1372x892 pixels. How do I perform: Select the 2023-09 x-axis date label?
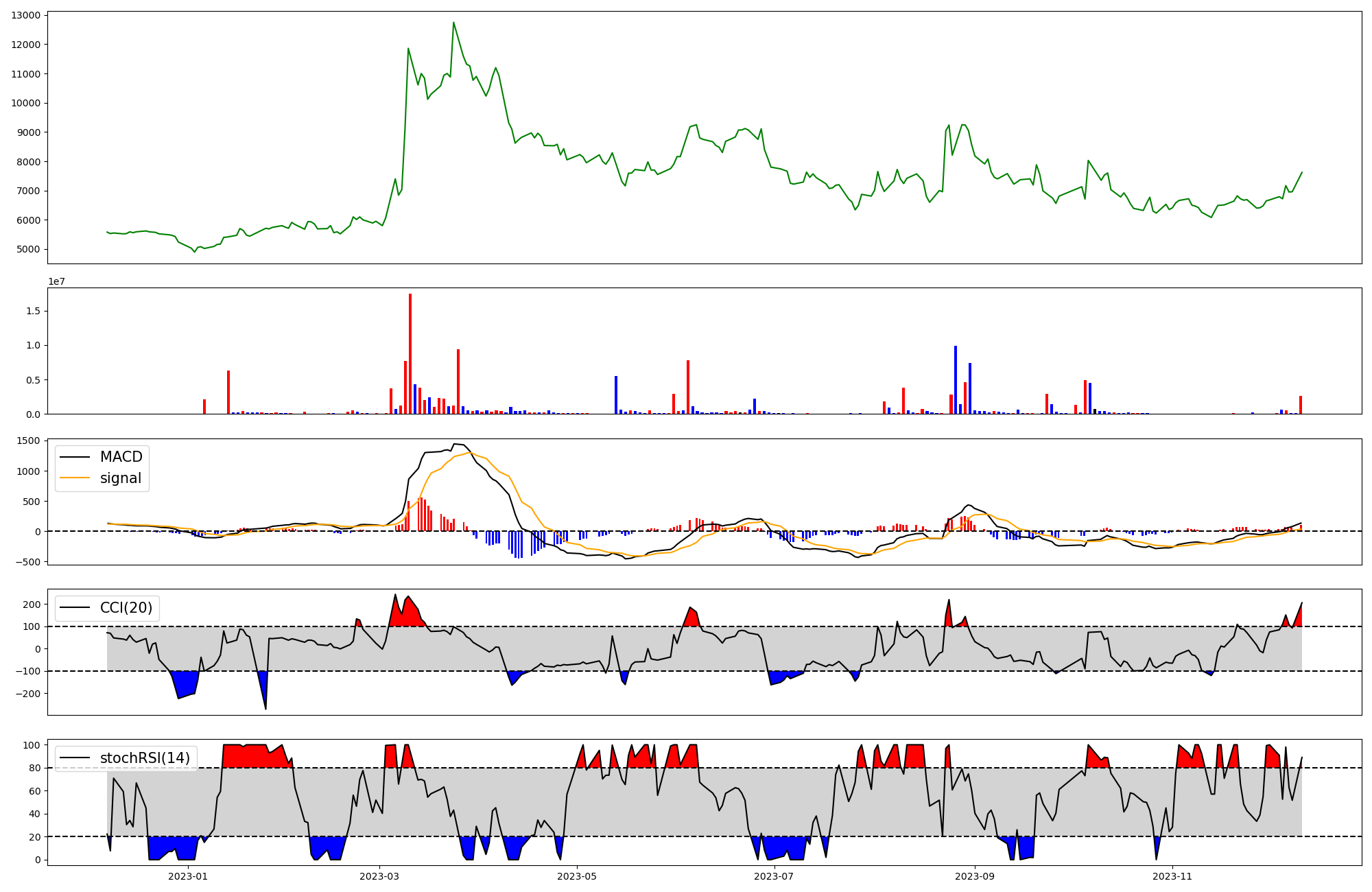tap(975, 876)
